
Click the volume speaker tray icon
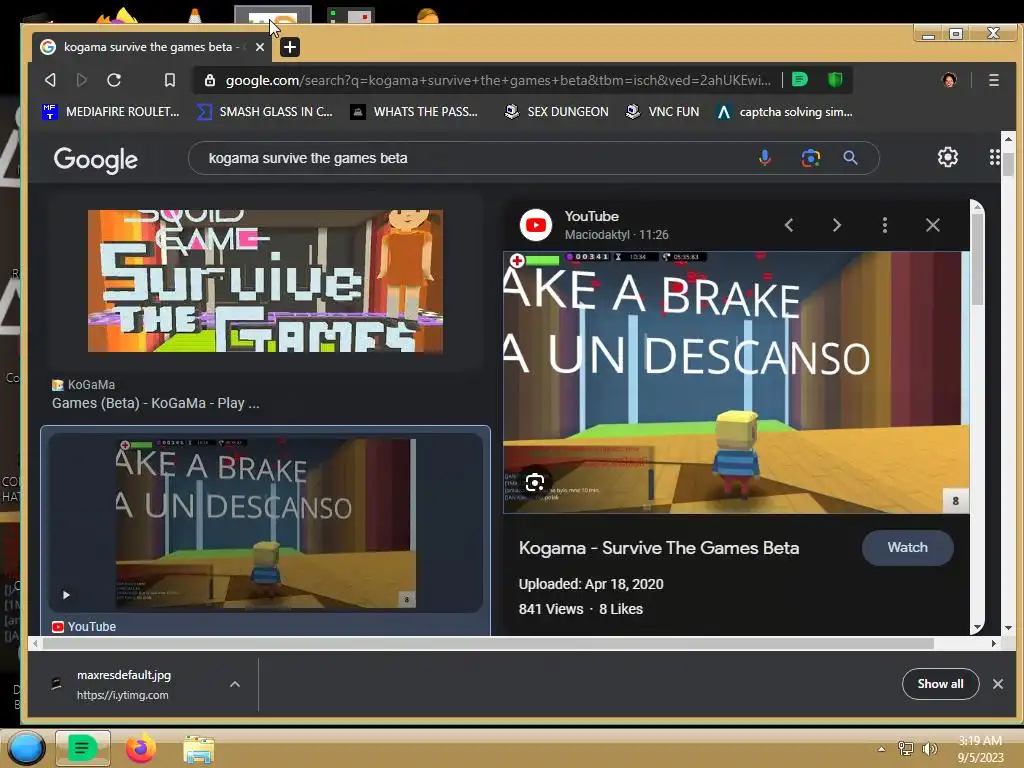tap(929, 748)
